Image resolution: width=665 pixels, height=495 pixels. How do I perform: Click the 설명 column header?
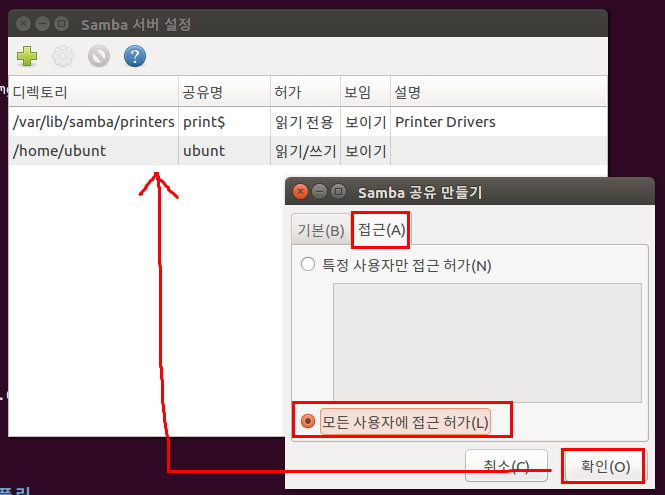pyautogui.click(x=499, y=92)
